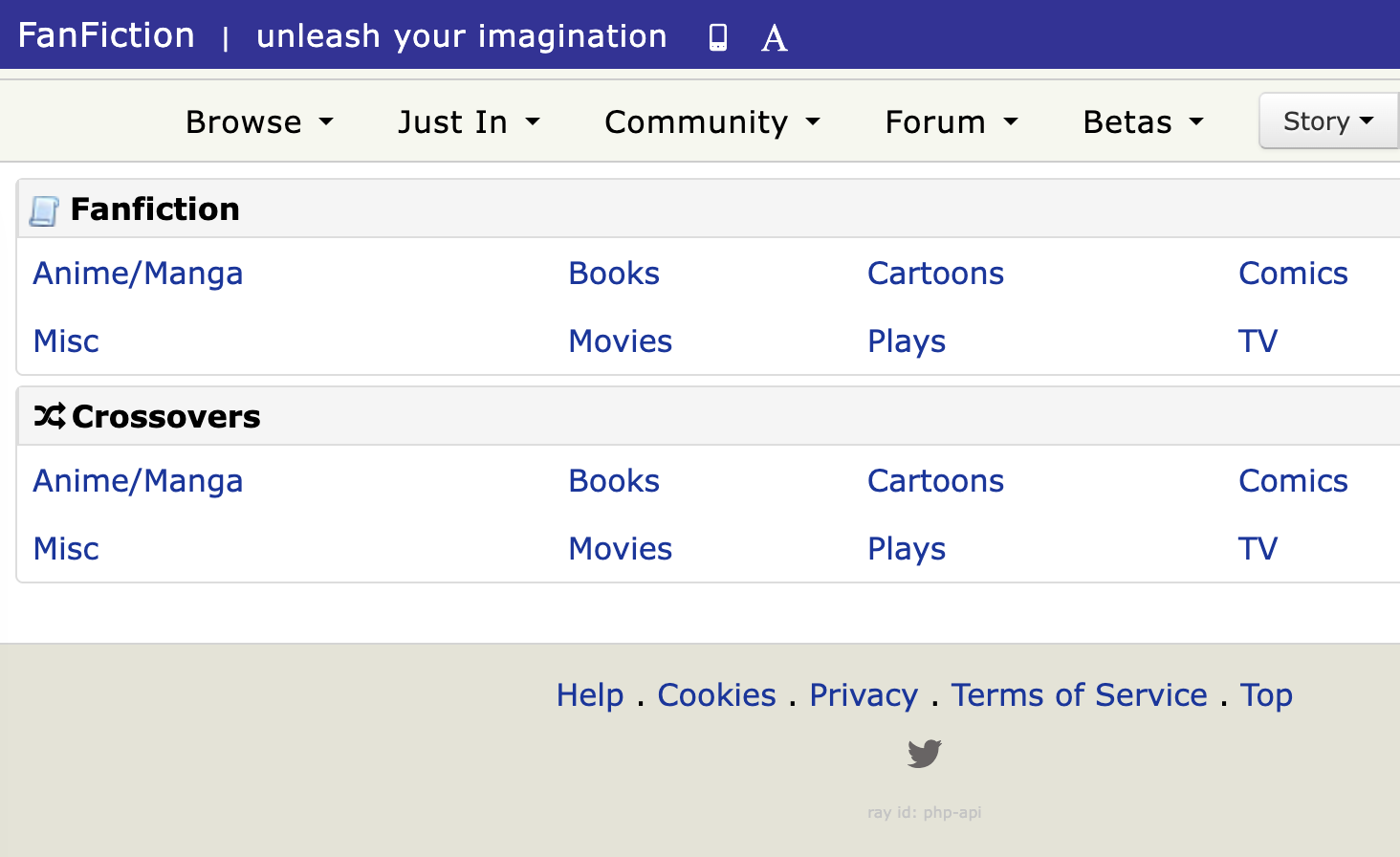Open the Community dropdown
This screenshot has height=857, width=1400.
coord(712,122)
